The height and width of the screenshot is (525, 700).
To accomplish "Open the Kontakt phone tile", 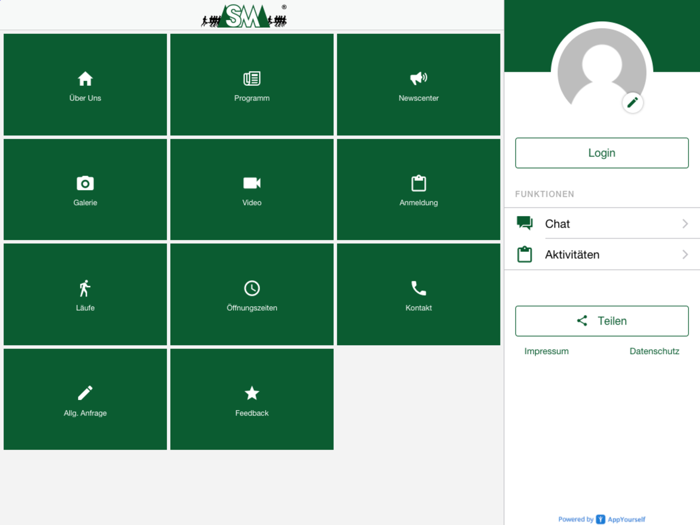I will click(x=418, y=295).
